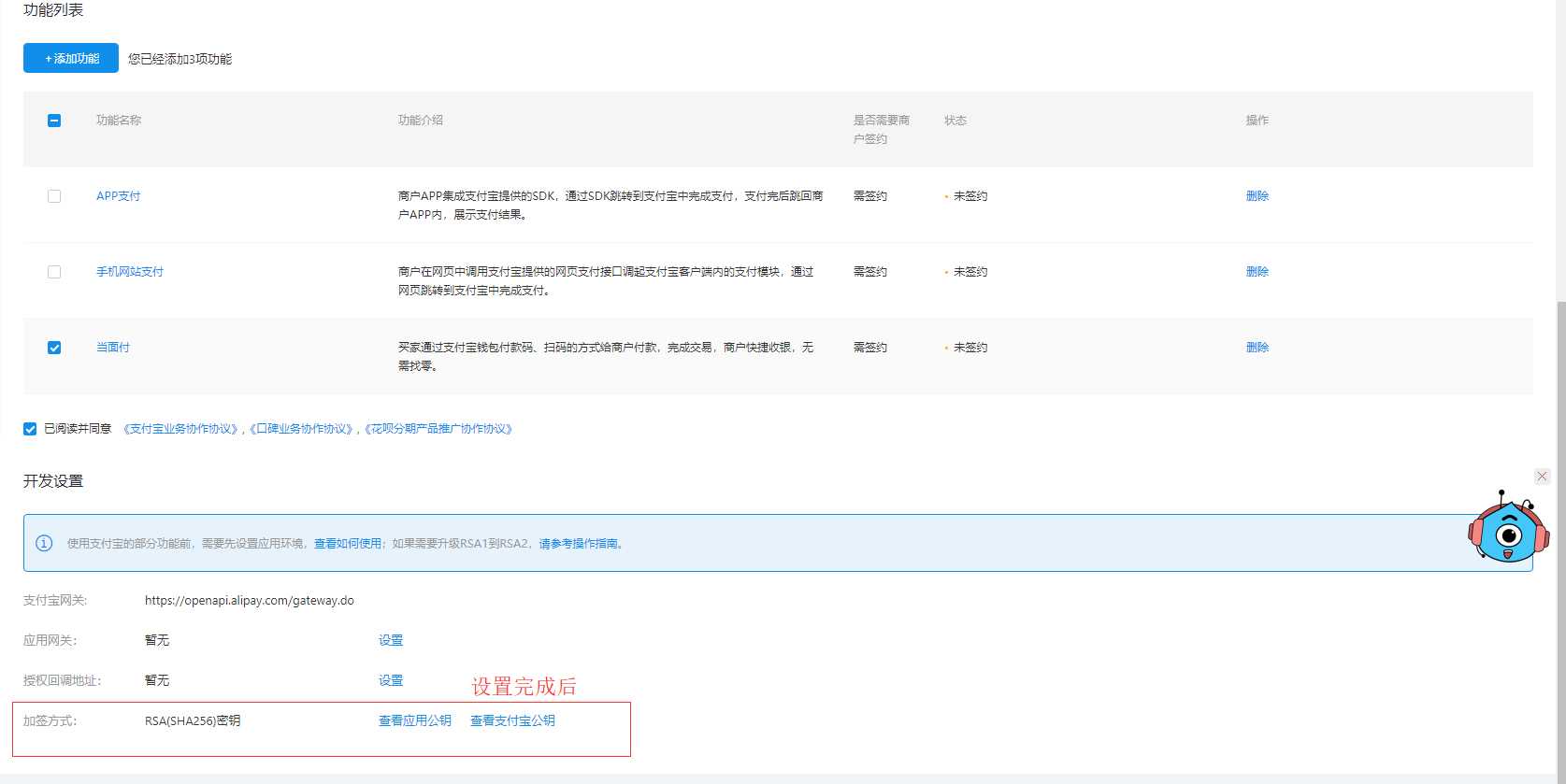Click the 未签约 status in the APP支付 row
This screenshot has height=784, width=1566.
click(x=970, y=196)
